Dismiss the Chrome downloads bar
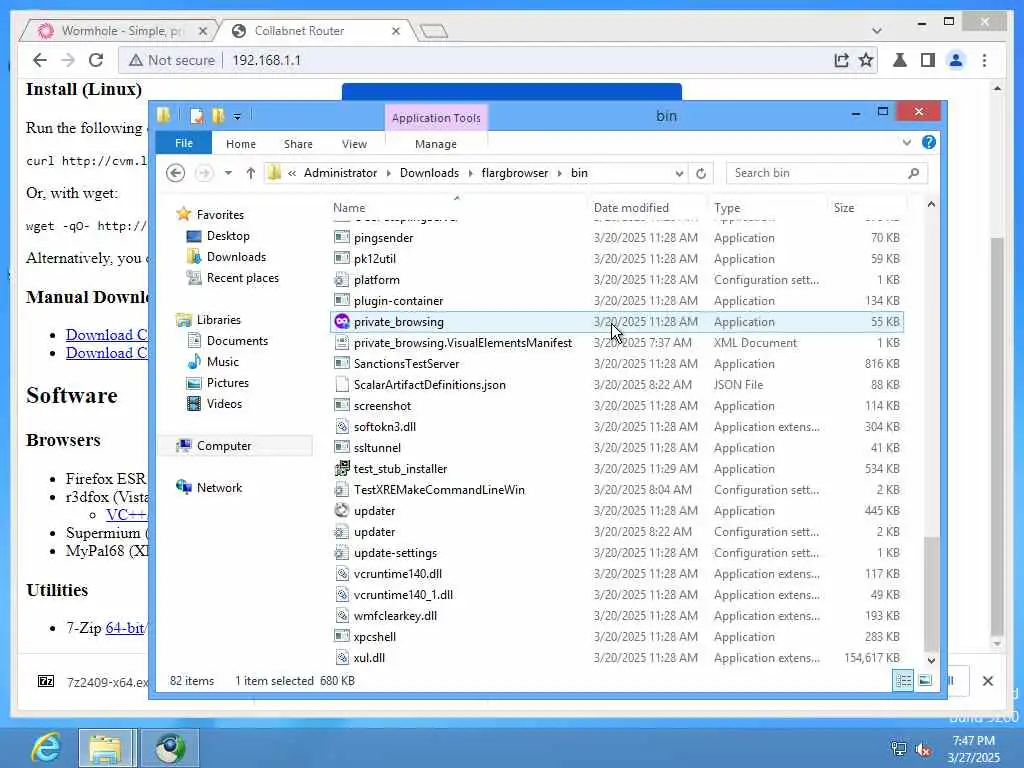 click(987, 681)
